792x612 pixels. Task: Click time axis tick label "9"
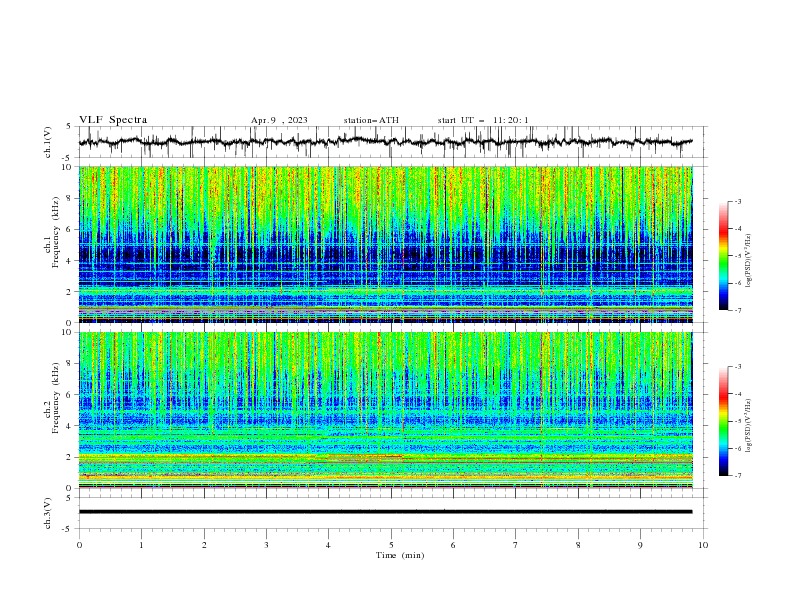click(640, 545)
